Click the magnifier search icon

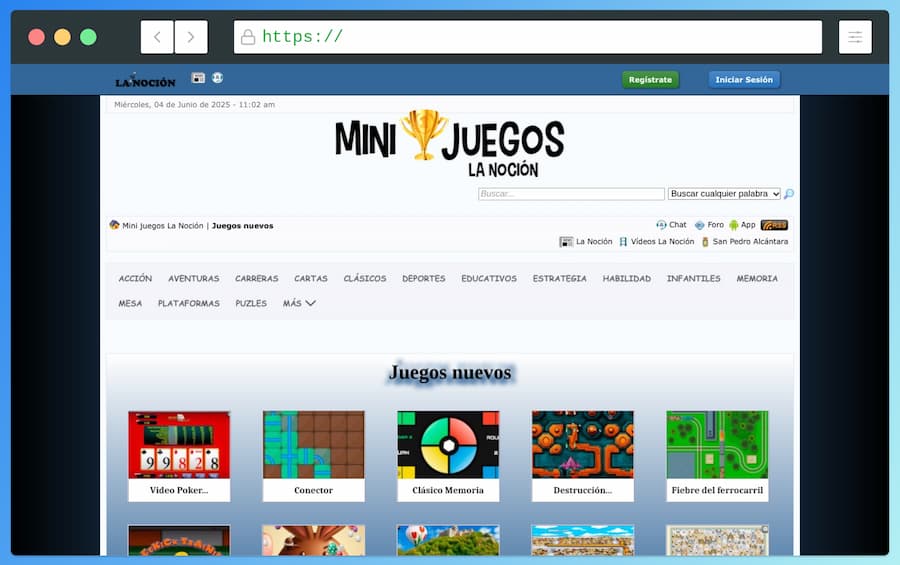coord(789,194)
